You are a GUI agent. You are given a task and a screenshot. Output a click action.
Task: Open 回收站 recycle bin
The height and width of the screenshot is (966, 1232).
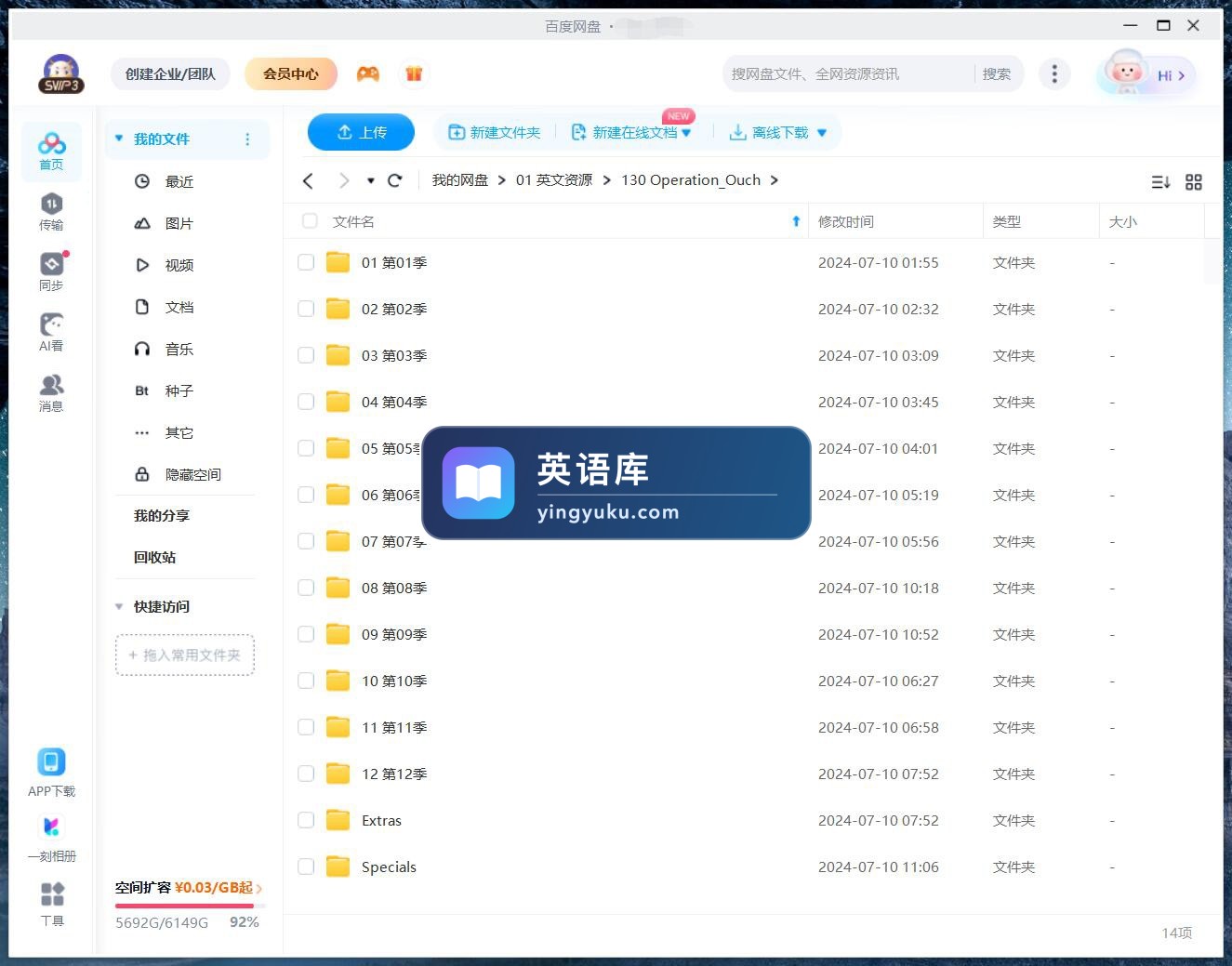coord(154,557)
